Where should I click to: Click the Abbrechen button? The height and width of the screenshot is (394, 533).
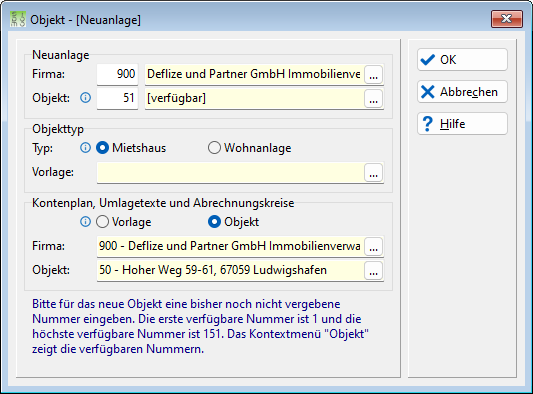(462, 92)
